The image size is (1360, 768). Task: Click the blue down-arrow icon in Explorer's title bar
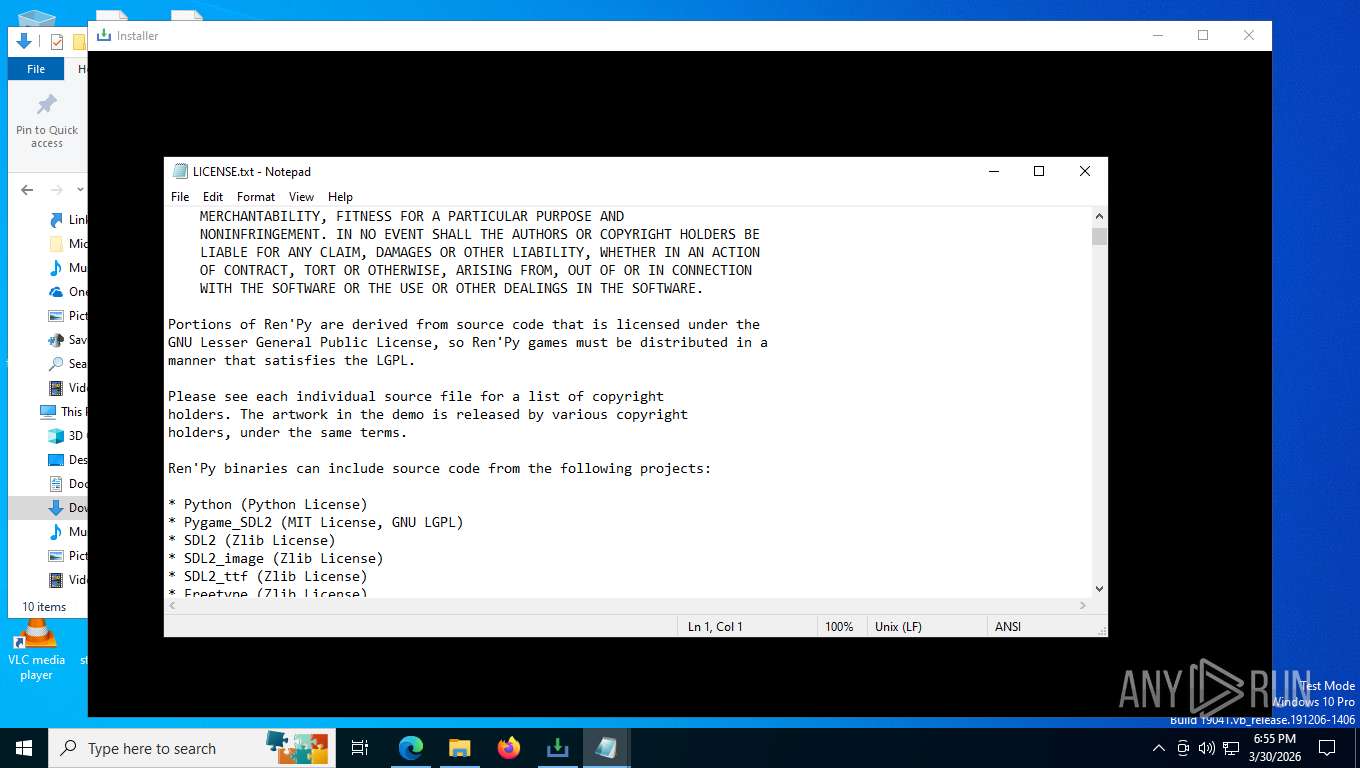click(x=24, y=41)
